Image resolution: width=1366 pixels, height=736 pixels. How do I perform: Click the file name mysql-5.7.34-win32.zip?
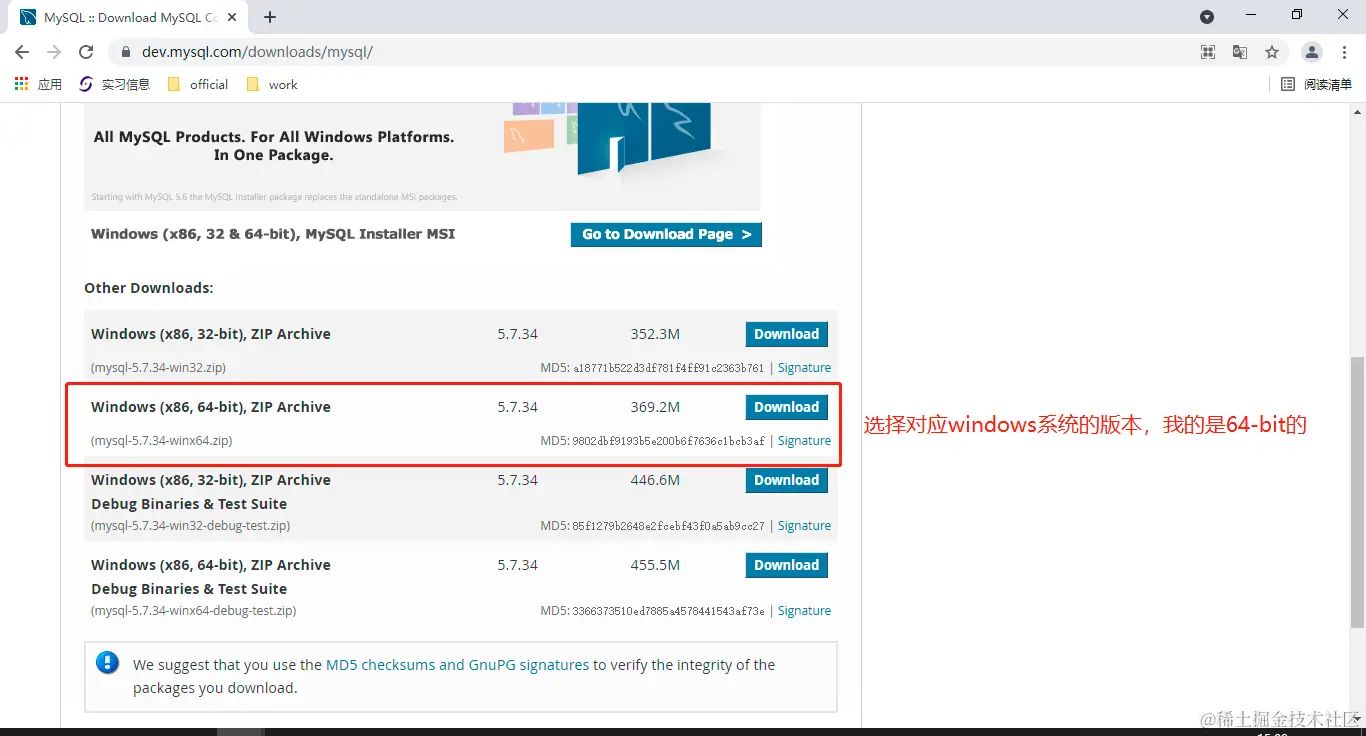click(x=158, y=368)
